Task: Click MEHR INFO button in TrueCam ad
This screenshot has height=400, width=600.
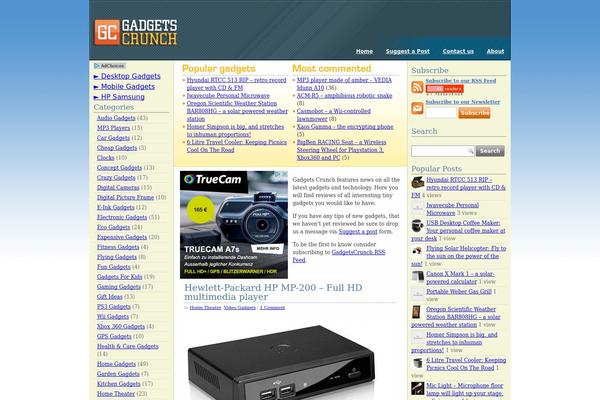Action: [x=268, y=248]
